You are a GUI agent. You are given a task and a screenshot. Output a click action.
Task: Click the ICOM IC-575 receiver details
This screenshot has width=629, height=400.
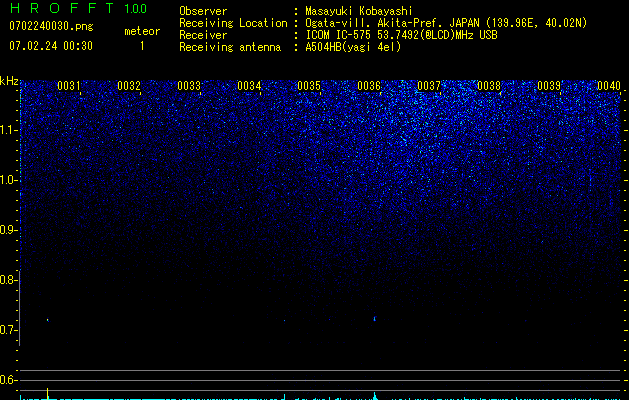click(401, 35)
